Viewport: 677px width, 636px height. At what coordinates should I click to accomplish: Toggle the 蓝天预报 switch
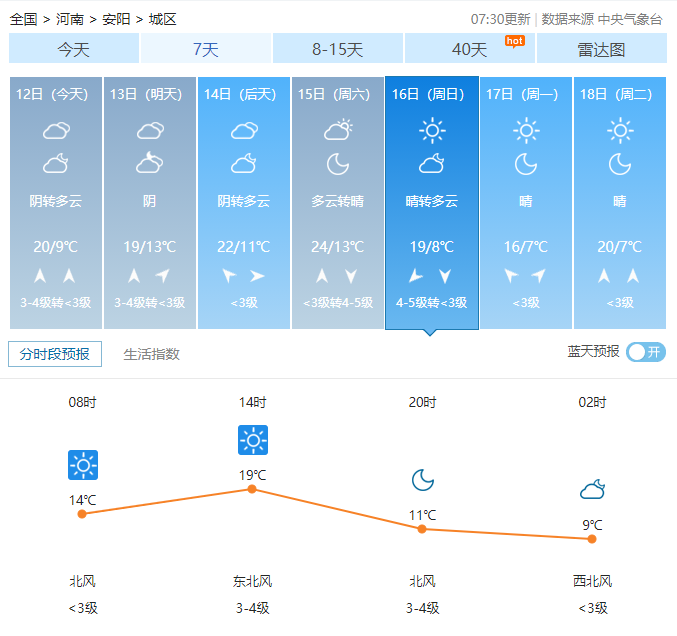coord(646,352)
